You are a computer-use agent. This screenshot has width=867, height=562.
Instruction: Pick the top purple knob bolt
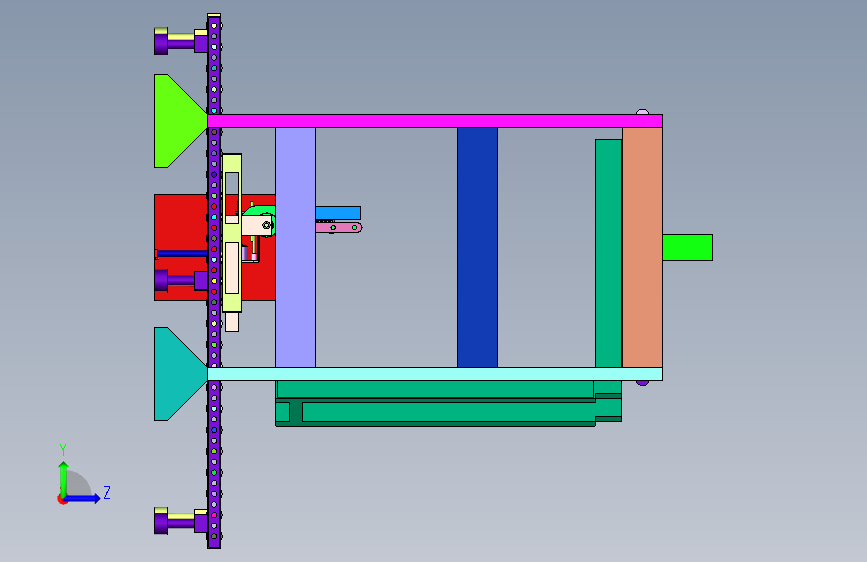click(x=180, y=41)
